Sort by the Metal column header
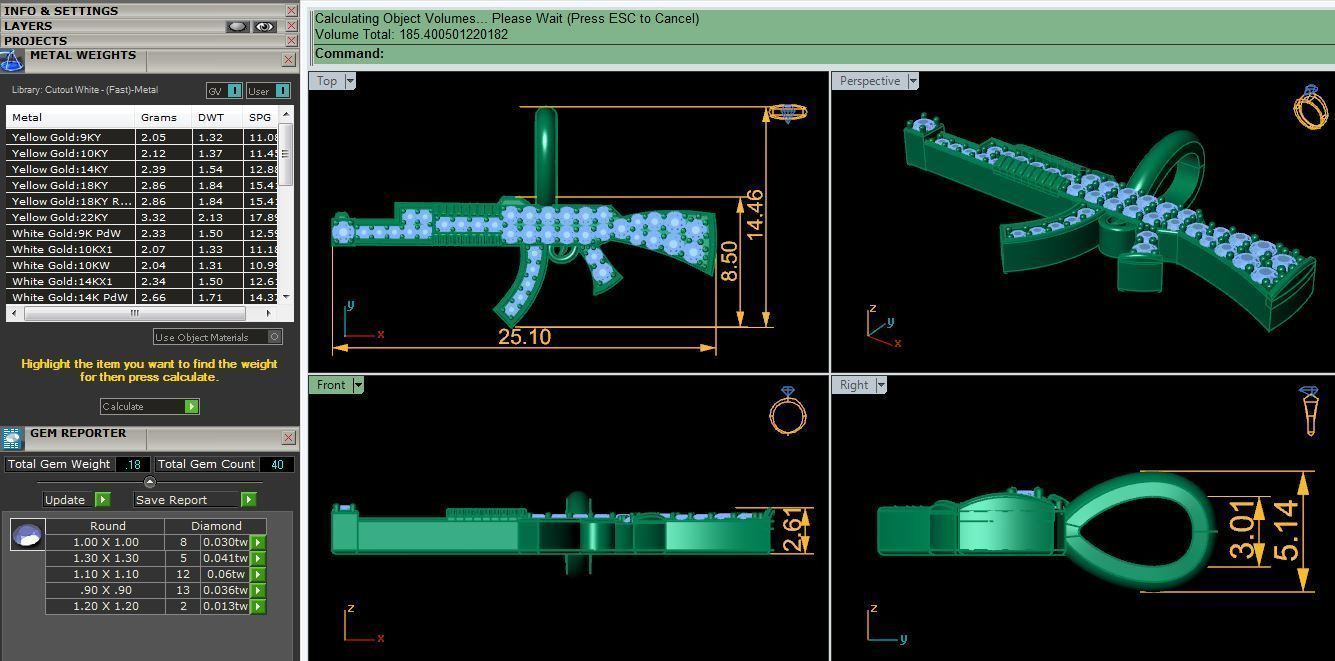 point(71,117)
